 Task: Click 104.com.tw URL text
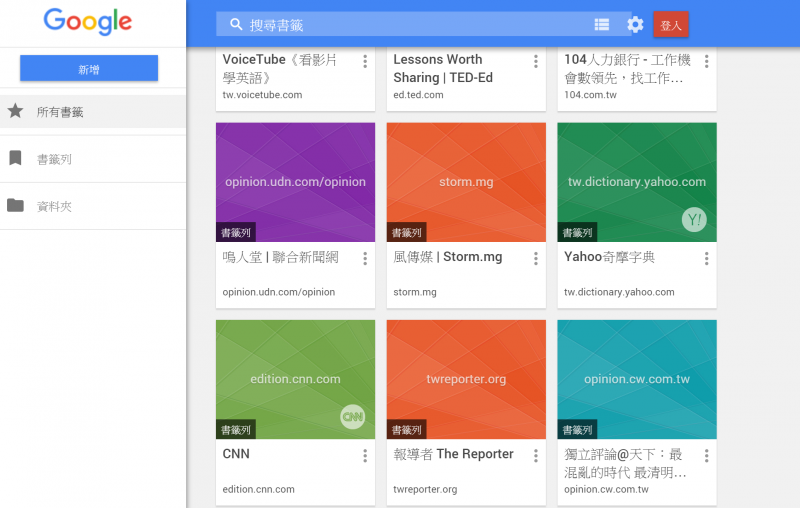(590, 95)
